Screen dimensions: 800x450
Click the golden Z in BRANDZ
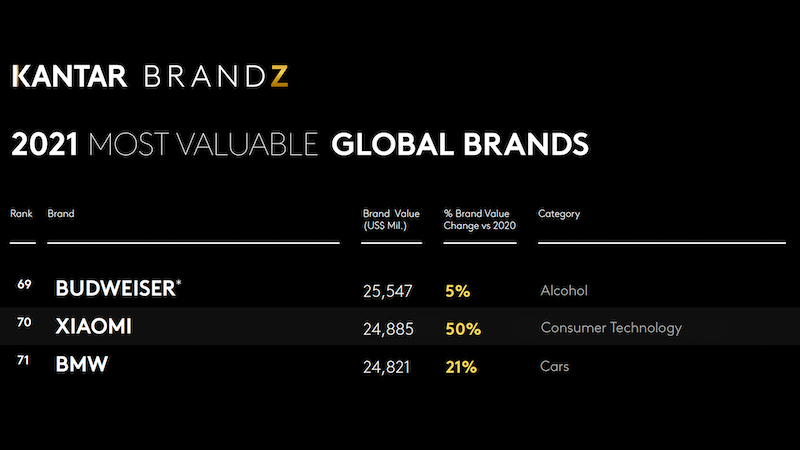point(279,77)
